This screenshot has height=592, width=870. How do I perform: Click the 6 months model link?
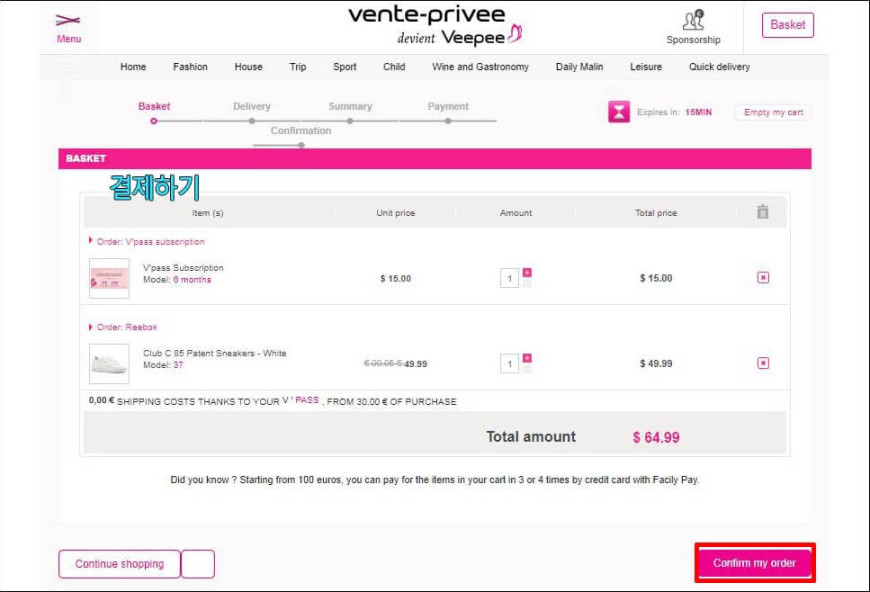point(192,280)
